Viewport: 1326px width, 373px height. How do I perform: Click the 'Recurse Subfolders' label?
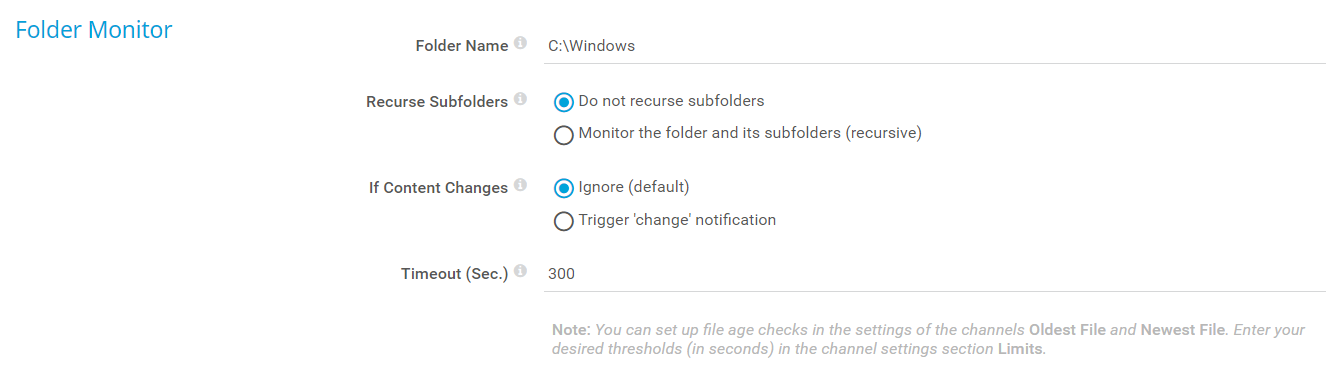pos(437,102)
